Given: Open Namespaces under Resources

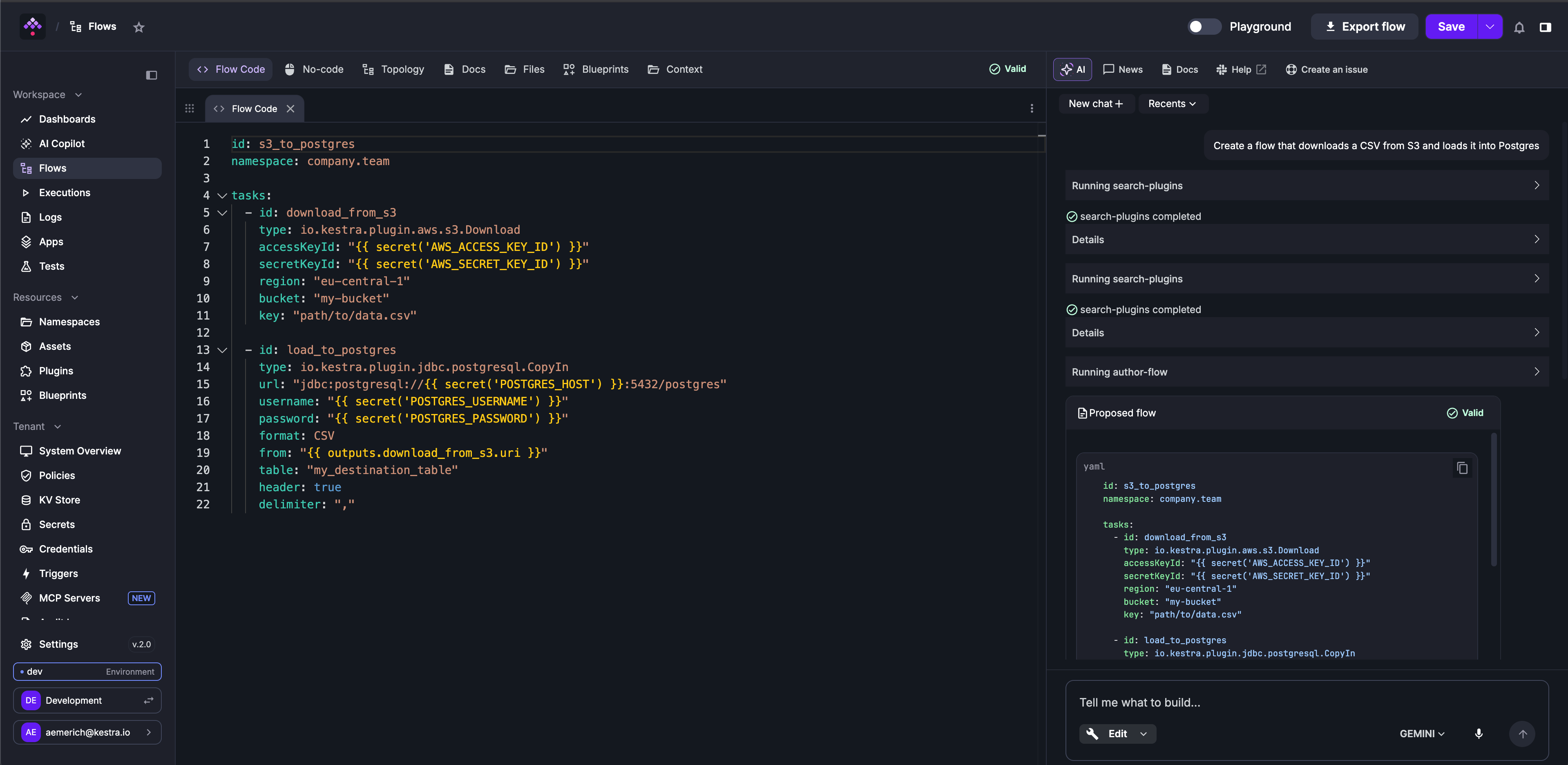Looking at the screenshot, I should [x=87, y=322].
